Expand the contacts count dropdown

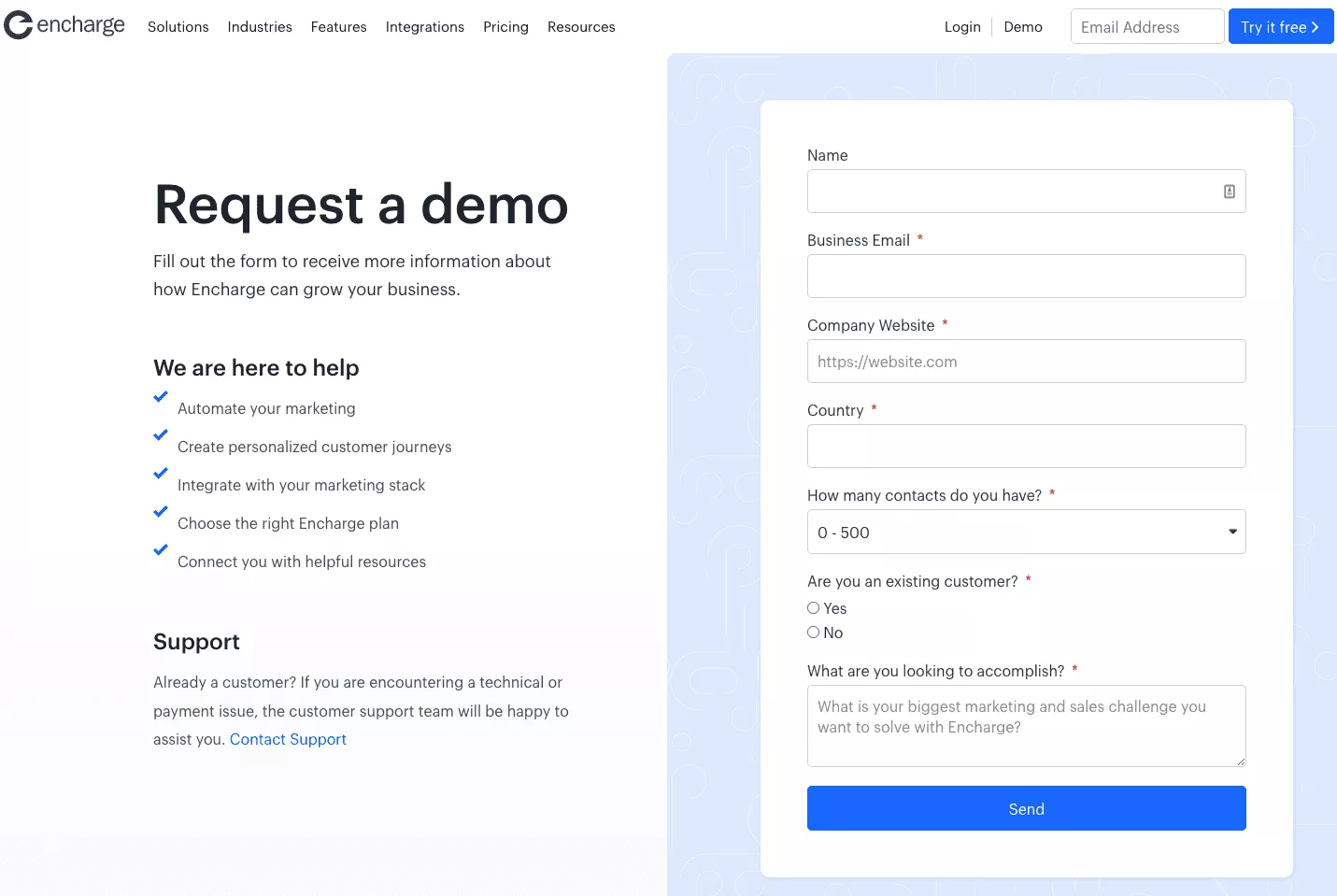click(1026, 533)
